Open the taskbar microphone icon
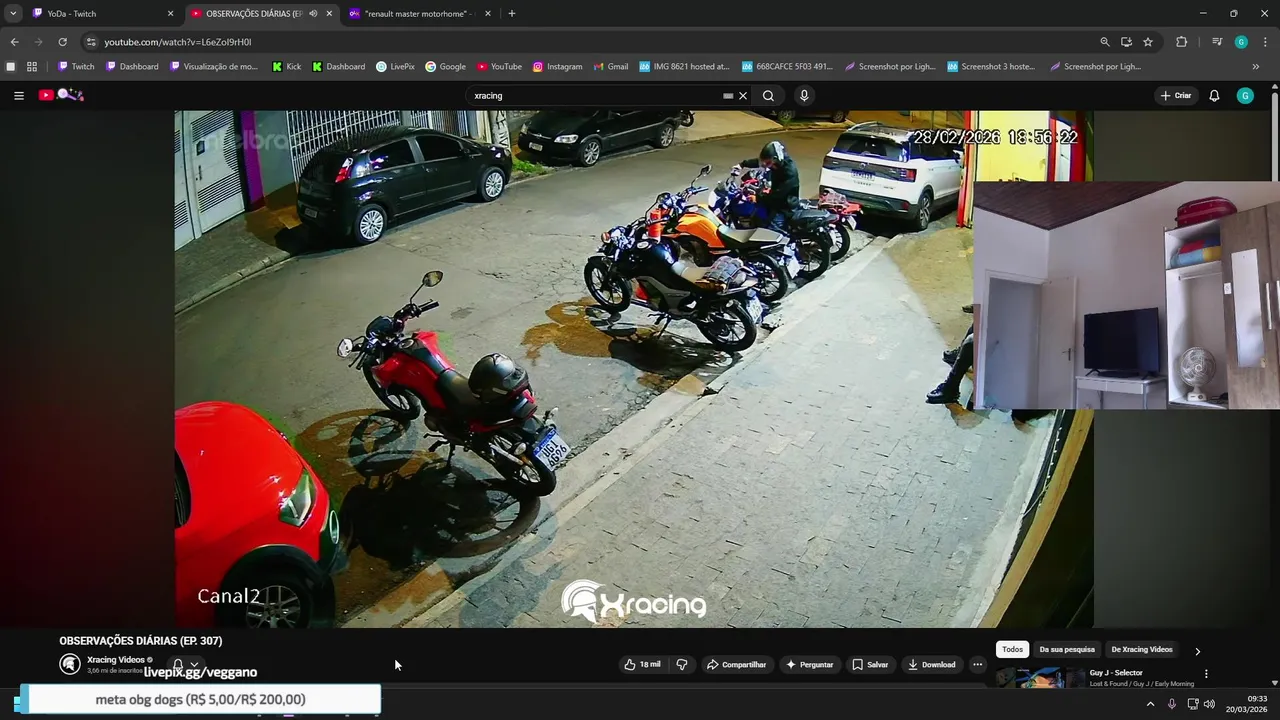This screenshot has height=720, width=1280. click(x=1172, y=704)
